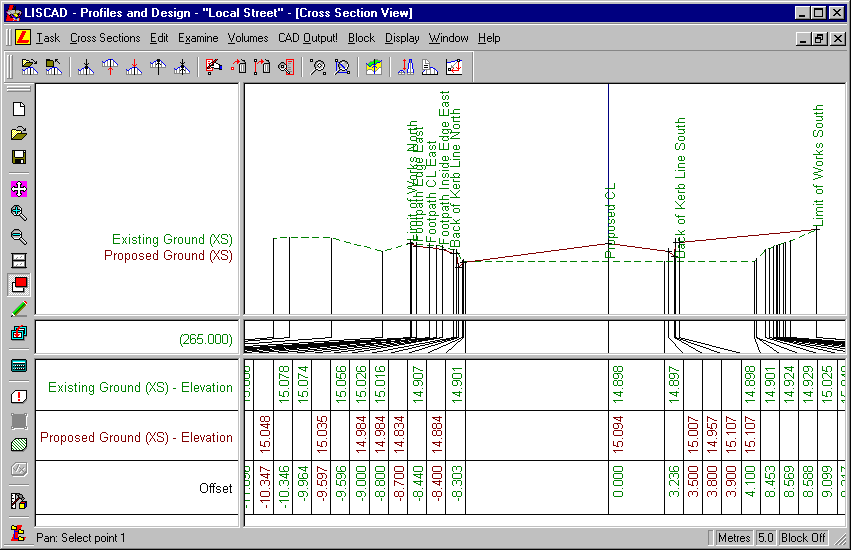
Task: Click the Existing Ground (XS) legend label
Action: [172, 239]
